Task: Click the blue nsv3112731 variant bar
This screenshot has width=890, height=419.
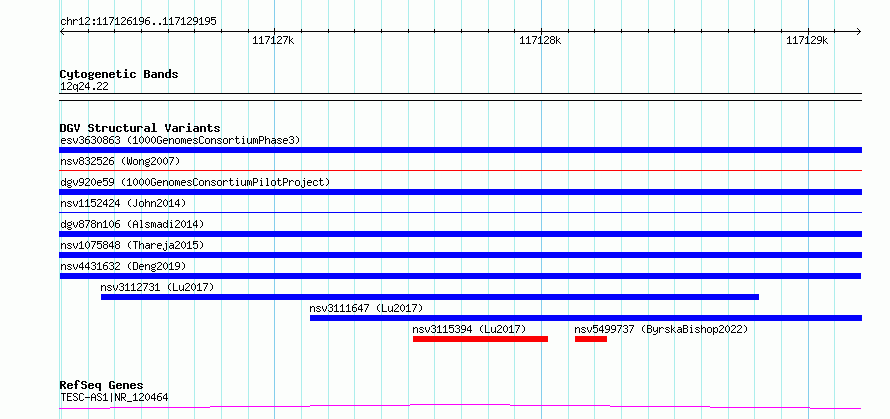Action: [x=430, y=297]
